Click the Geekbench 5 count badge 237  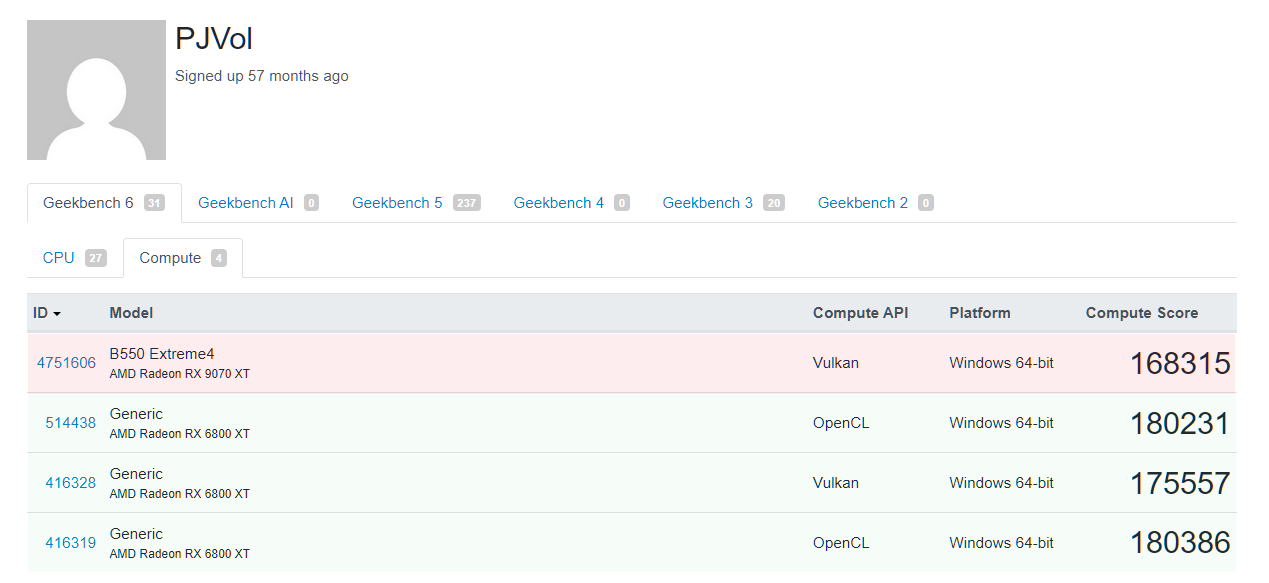466,203
